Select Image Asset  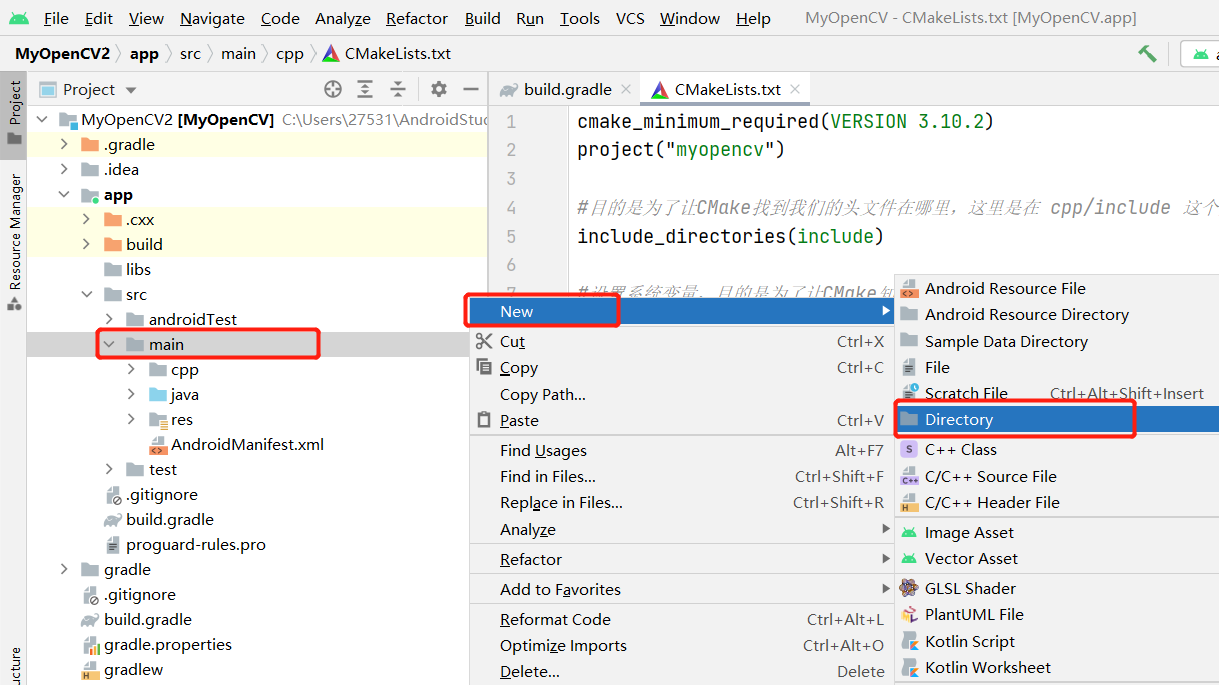(x=1057, y=532)
